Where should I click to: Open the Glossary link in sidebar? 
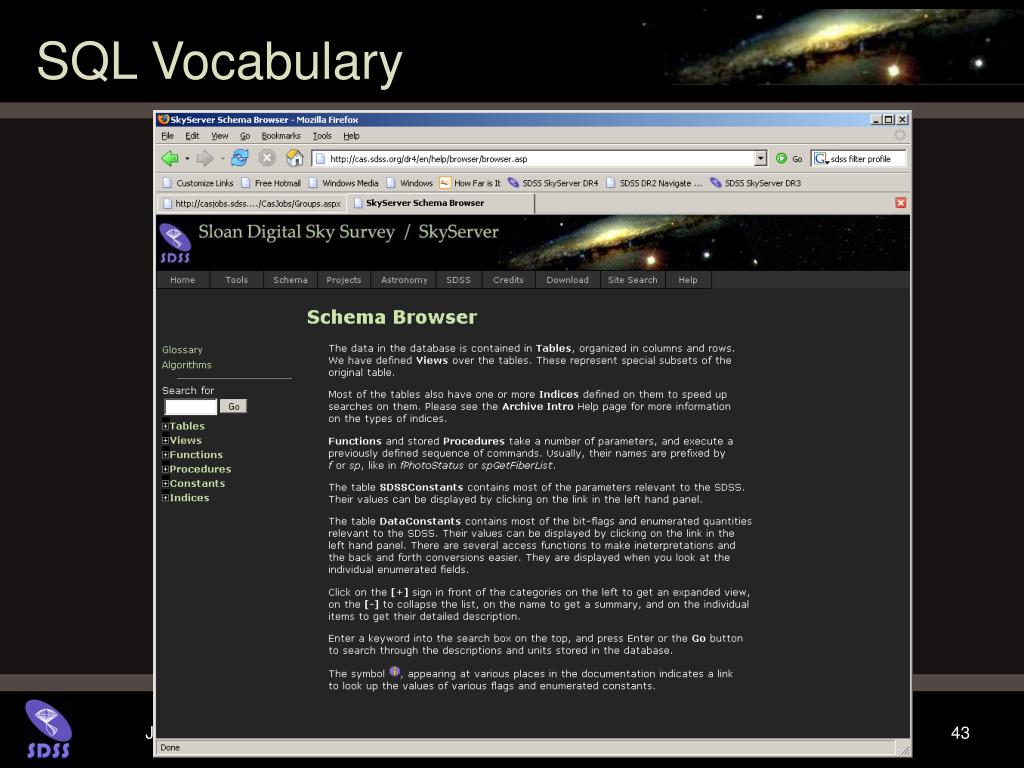coord(182,350)
